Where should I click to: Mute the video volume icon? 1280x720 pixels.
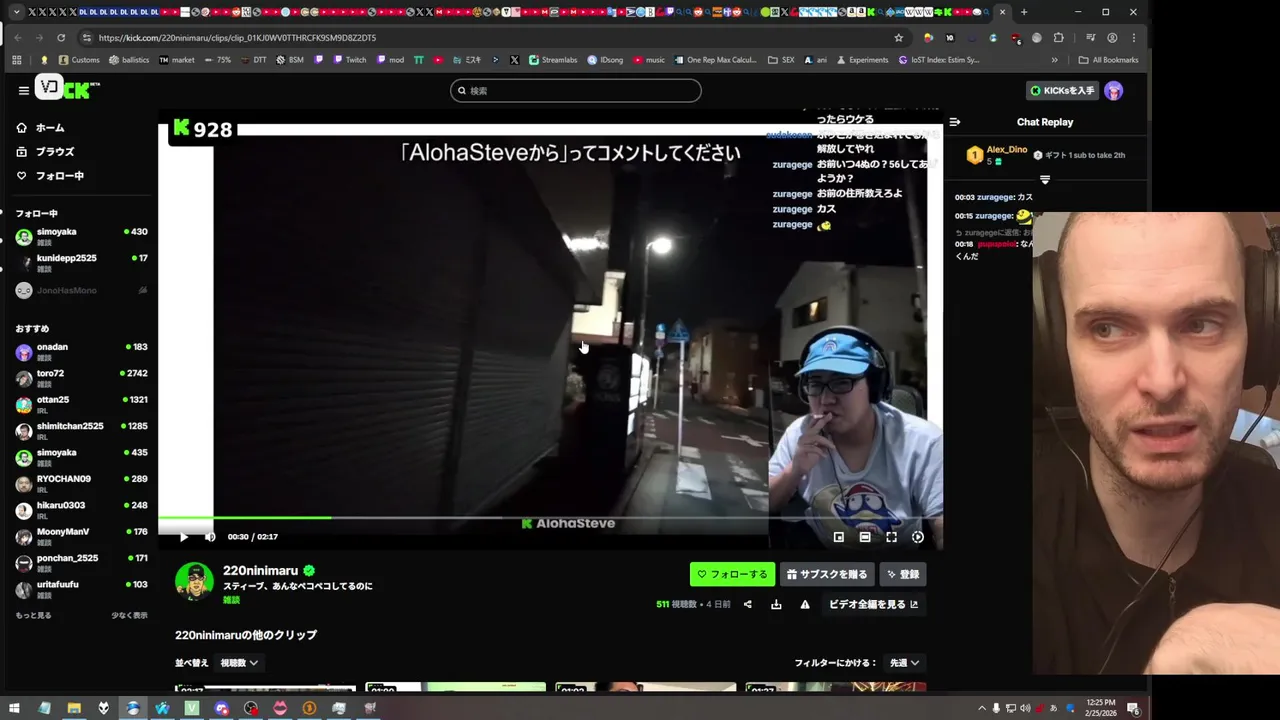click(x=210, y=537)
